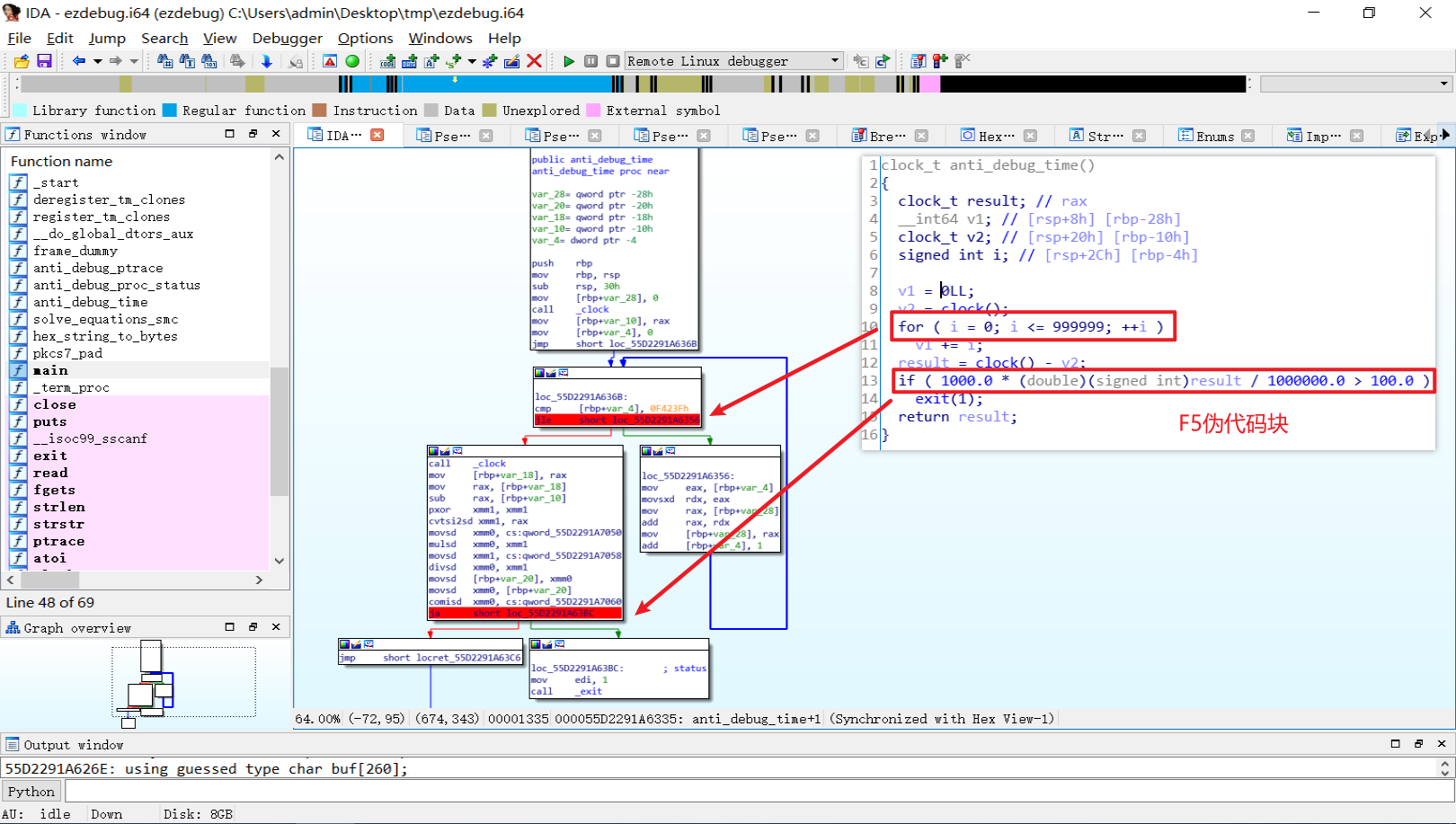The image size is (1456, 824).
Task: Close the Graph overview panel
Action: pos(276,627)
